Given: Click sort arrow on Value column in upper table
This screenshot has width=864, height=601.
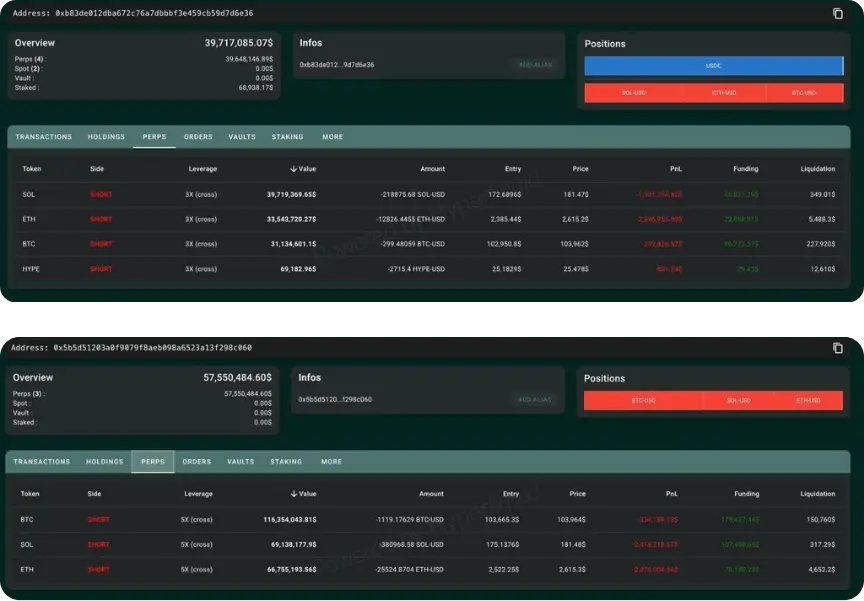Looking at the screenshot, I should tap(294, 169).
